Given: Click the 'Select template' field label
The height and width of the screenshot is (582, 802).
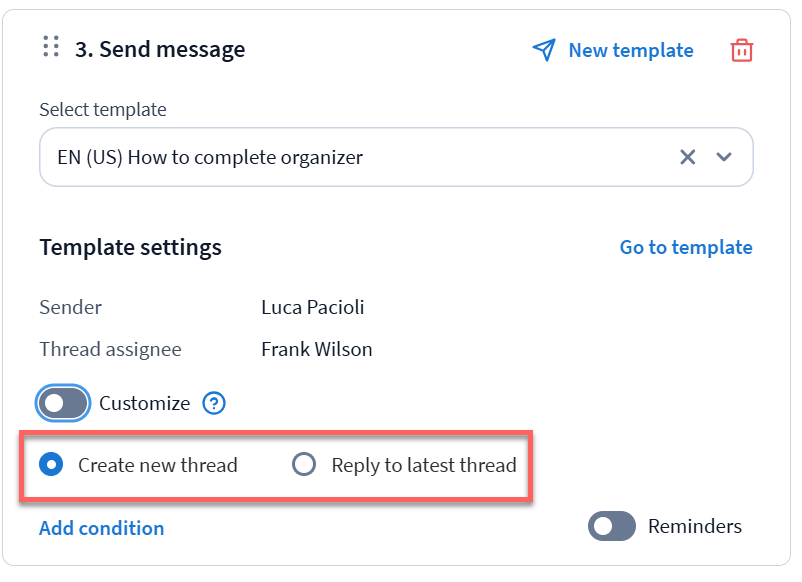Looking at the screenshot, I should (x=103, y=110).
